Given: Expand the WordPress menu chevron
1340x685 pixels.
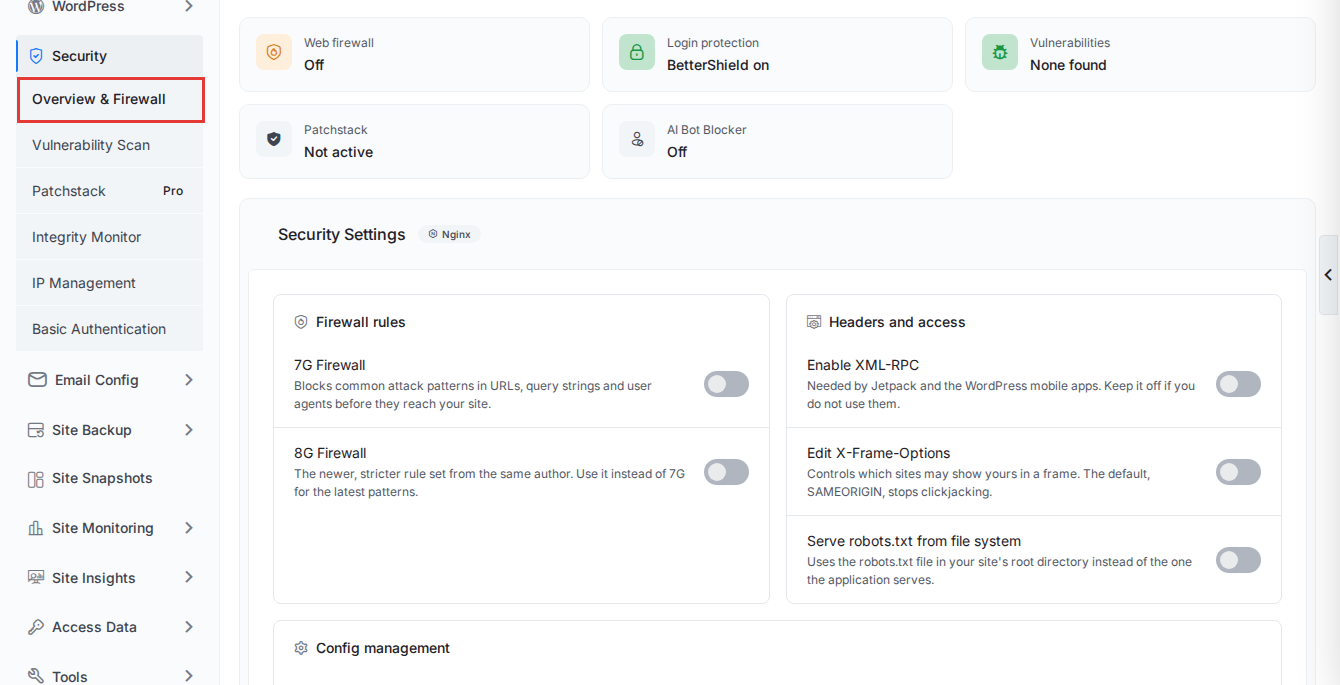Looking at the screenshot, I should pyautogui.click(x=189, y=7).
